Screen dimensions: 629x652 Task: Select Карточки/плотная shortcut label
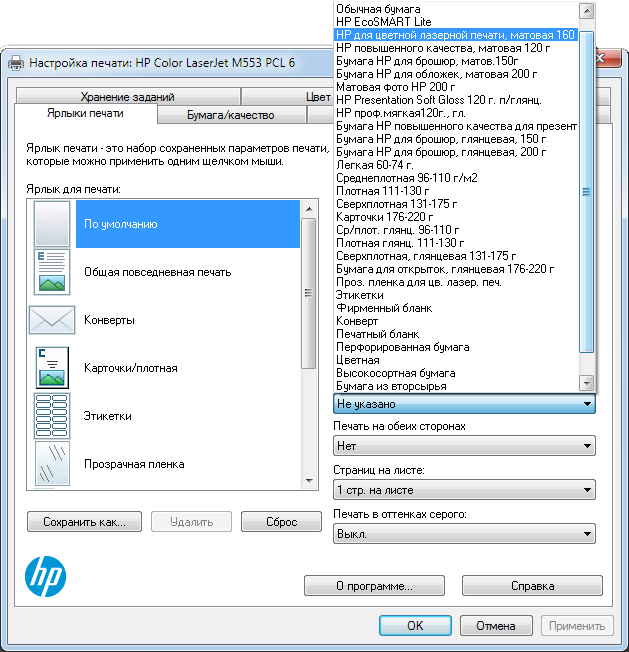[131, 368]
